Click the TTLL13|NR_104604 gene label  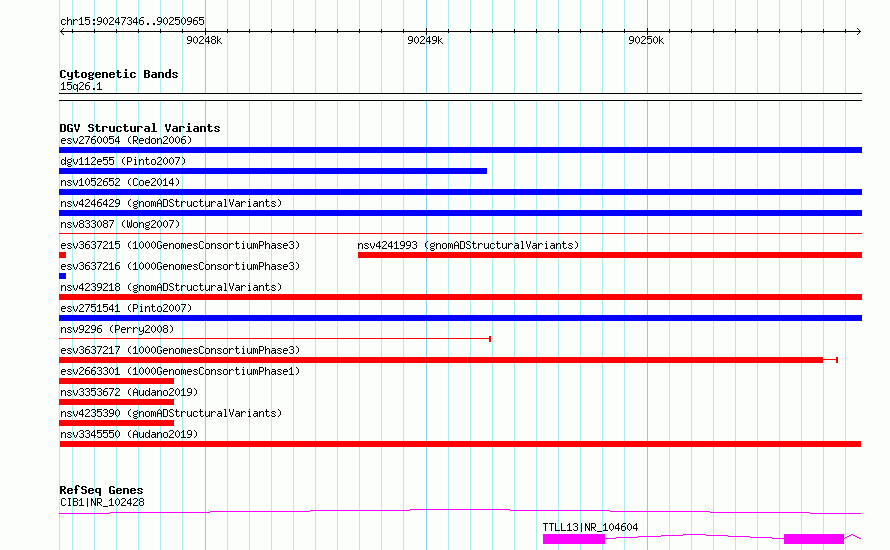[590, 527]
